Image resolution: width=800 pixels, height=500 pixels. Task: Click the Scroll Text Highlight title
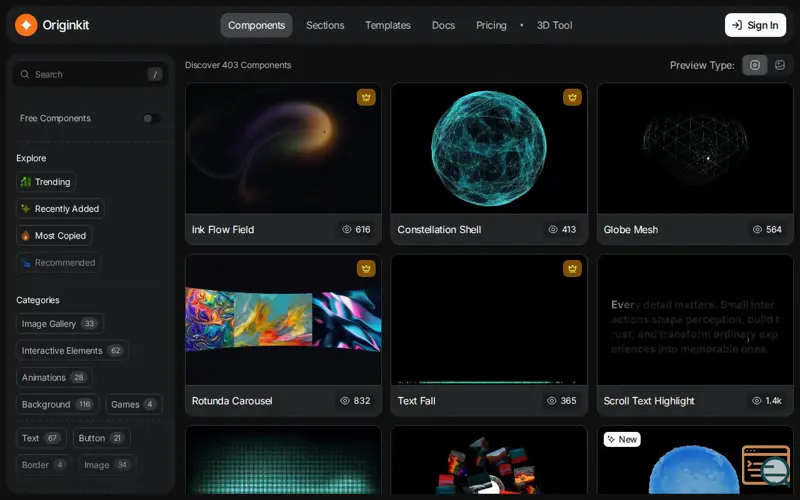click(x=649, y=401)
